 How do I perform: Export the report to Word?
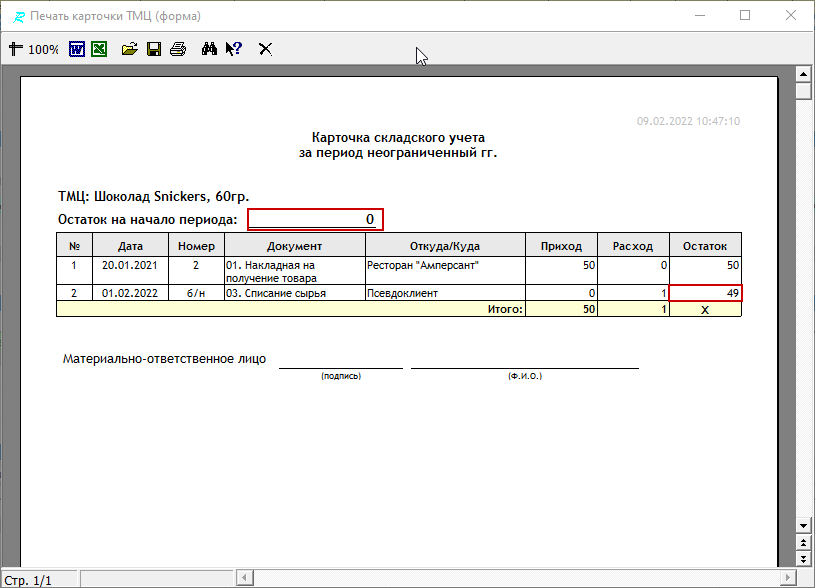(x=77, y=48)
